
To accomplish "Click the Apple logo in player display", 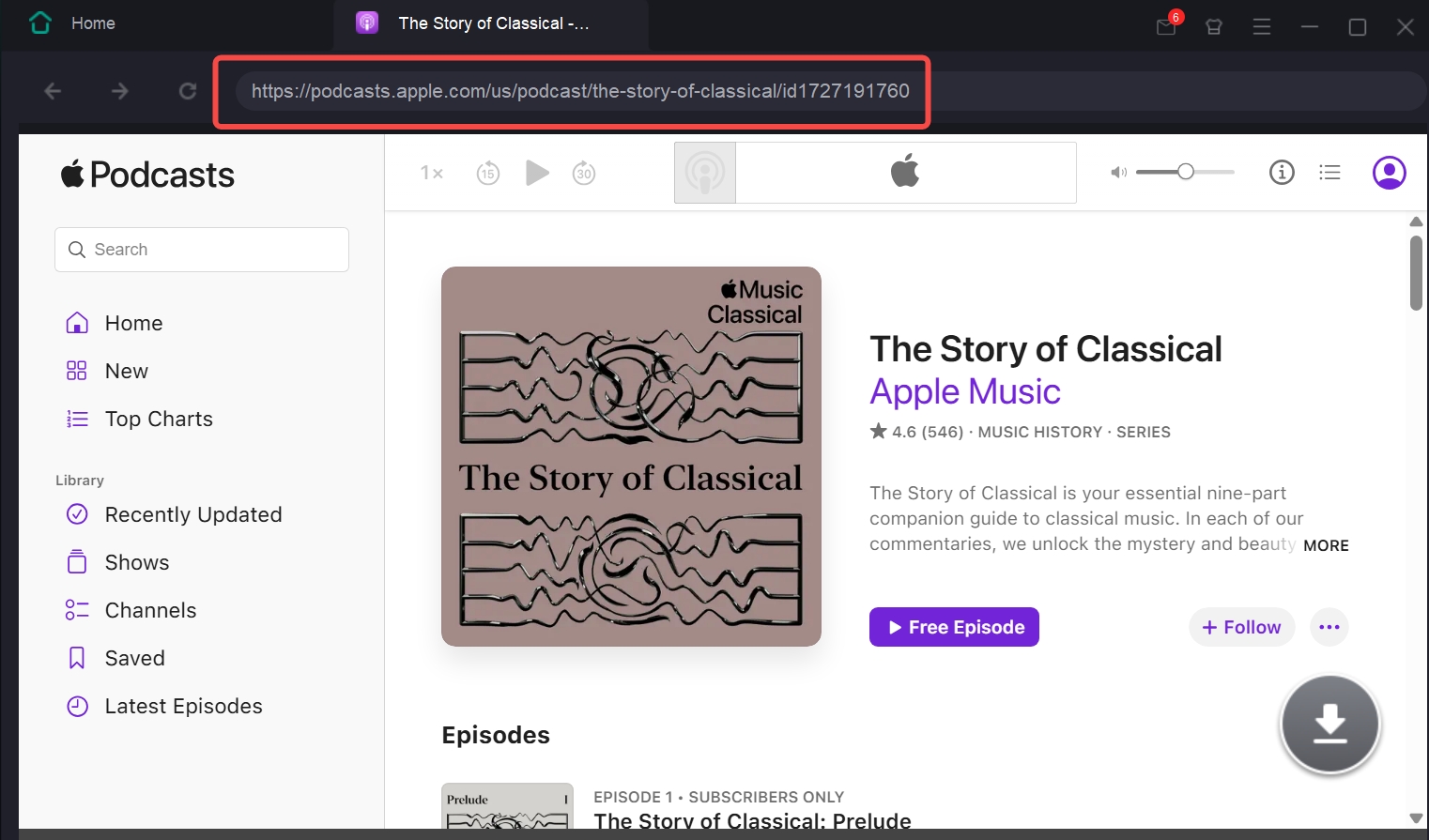I will 905,170.
